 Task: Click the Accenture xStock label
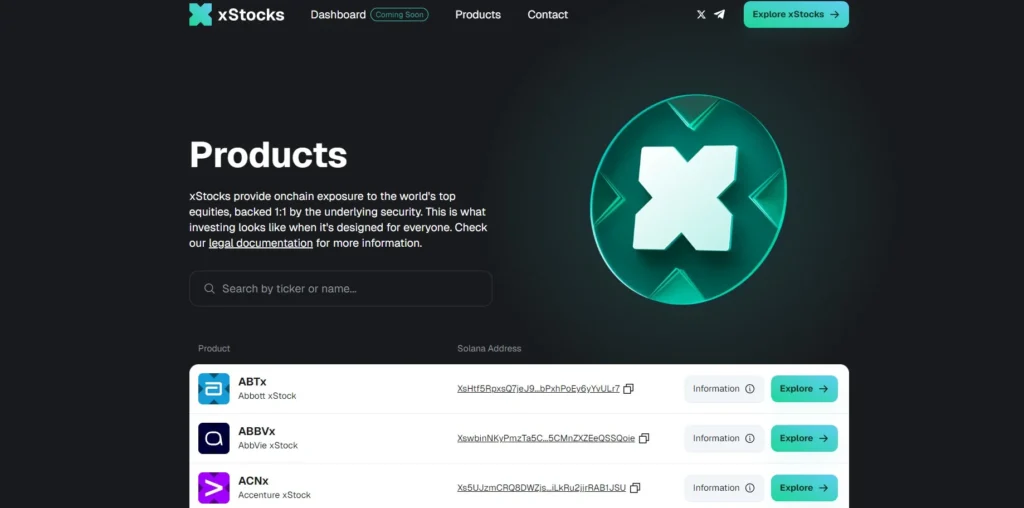tap(274, 495)
